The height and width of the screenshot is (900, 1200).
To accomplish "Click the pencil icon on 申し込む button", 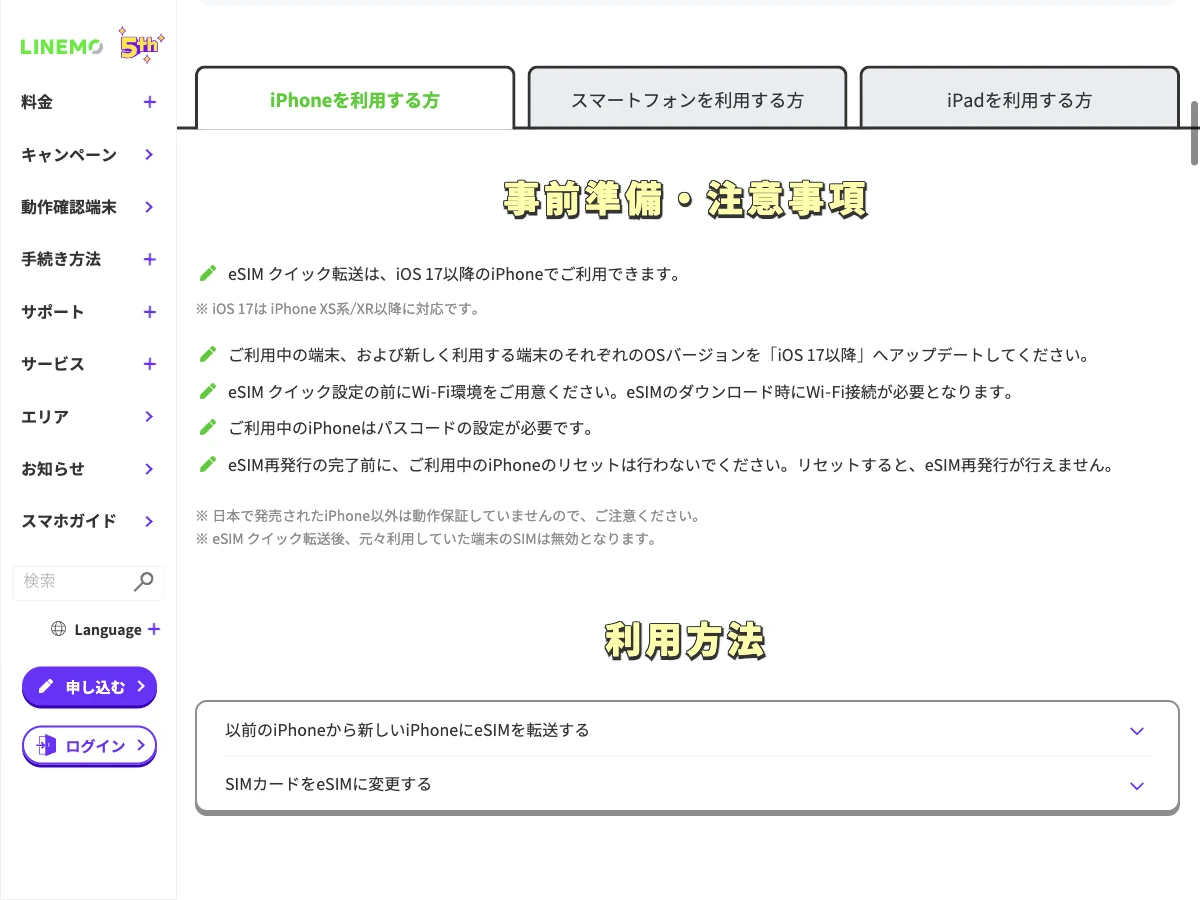I will coord(46,687).
